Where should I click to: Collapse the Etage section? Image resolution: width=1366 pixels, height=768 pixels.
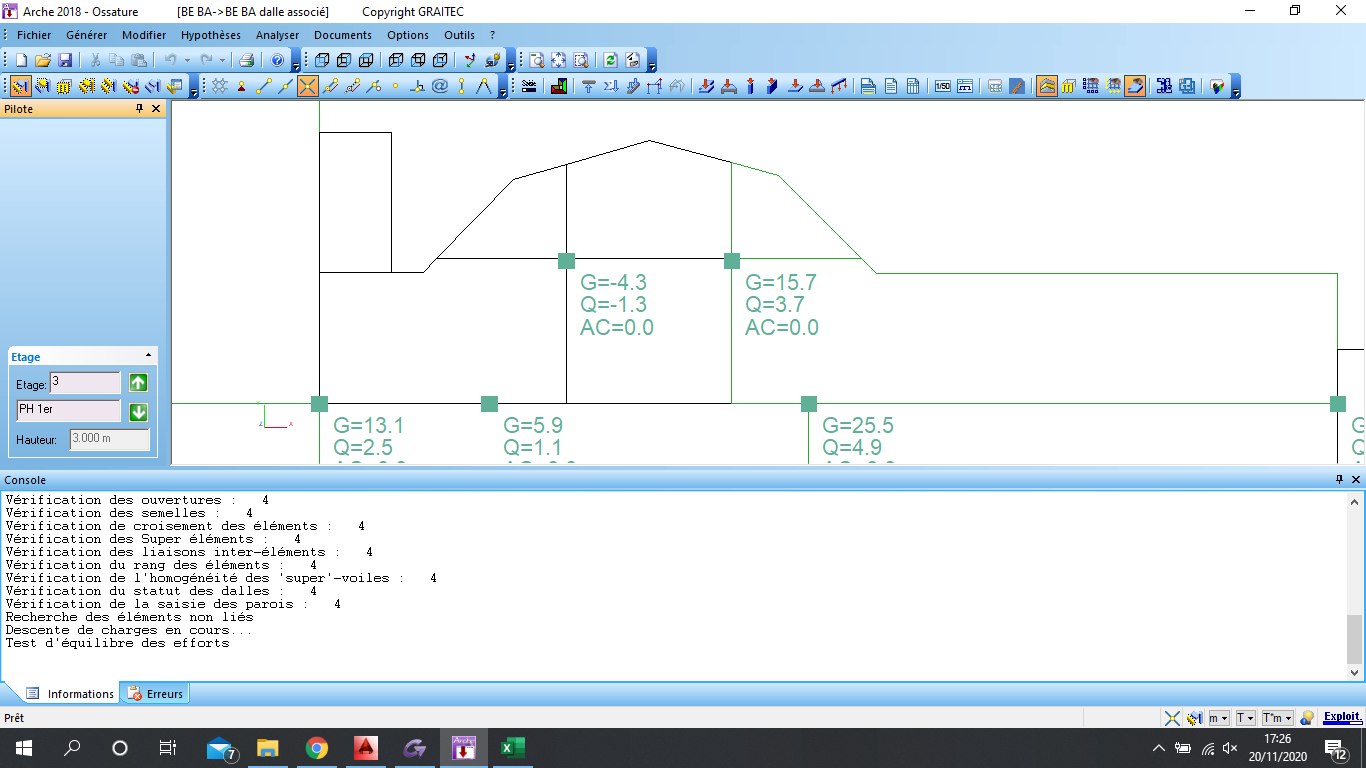149,356
